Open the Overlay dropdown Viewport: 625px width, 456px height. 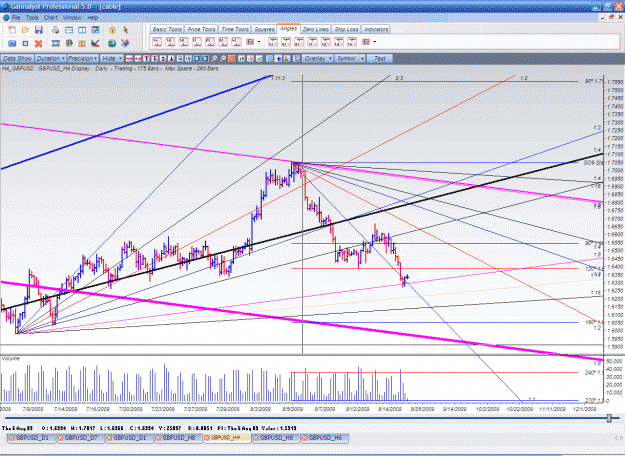coord(317,59)
